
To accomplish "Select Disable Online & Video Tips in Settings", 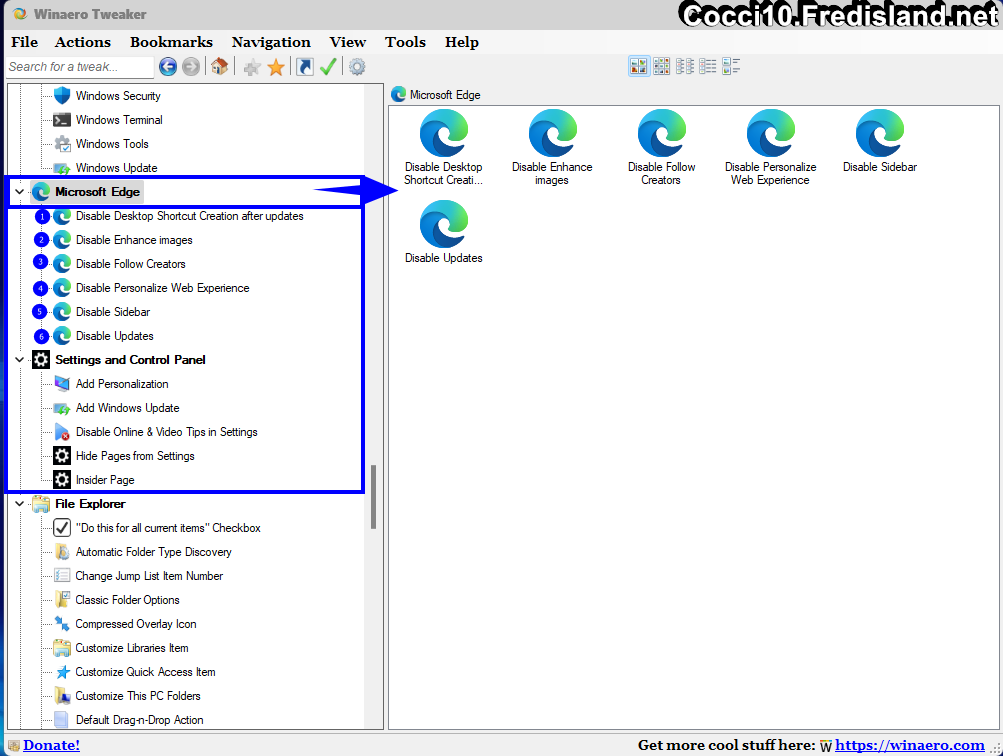I will pyautogui.click(x=166, y=432).
